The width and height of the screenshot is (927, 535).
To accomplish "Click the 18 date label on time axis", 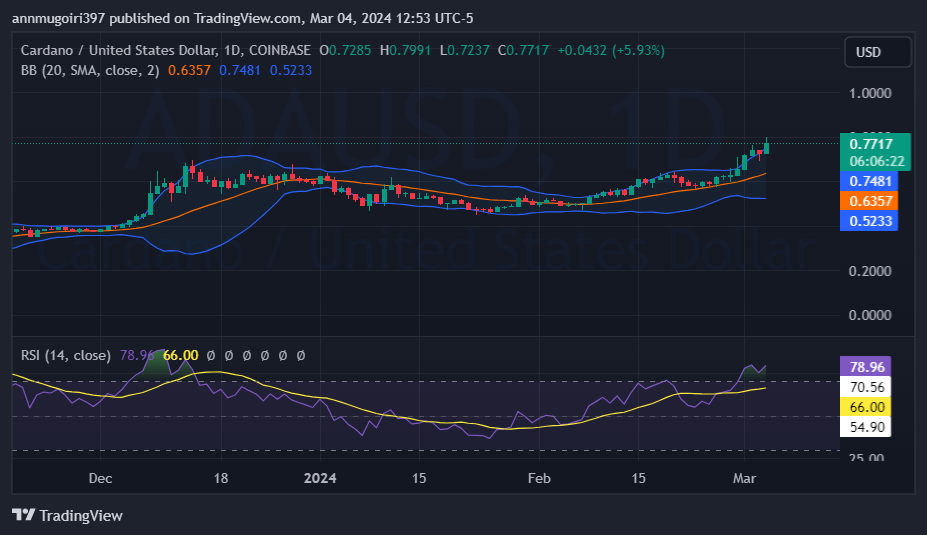I will (221, 478).
